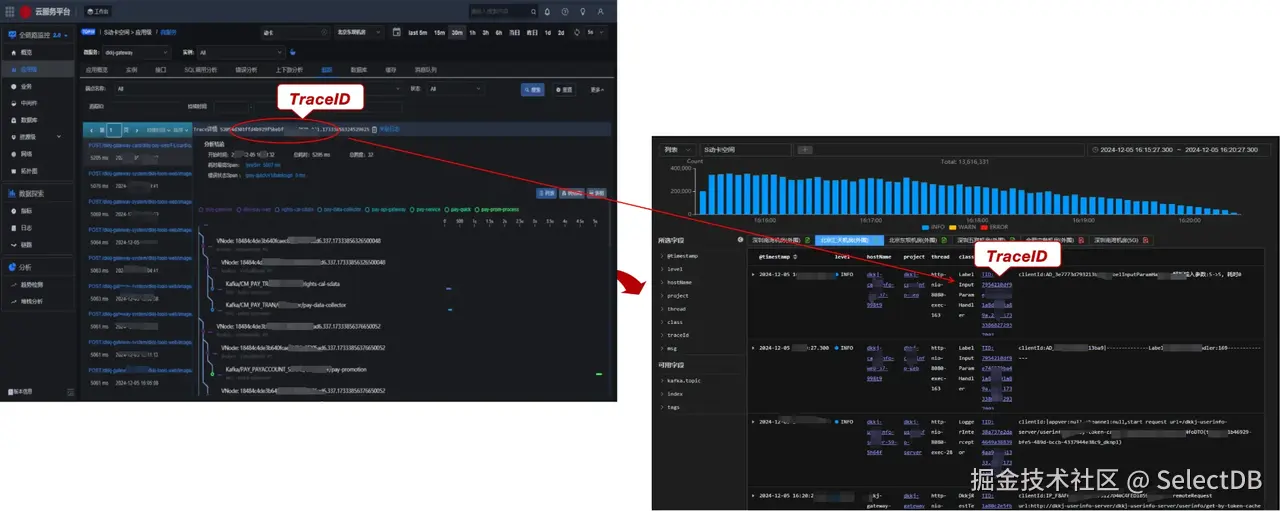Open 概览 in the sidebar
The image size is (1280, 511).
coord(28,52)
